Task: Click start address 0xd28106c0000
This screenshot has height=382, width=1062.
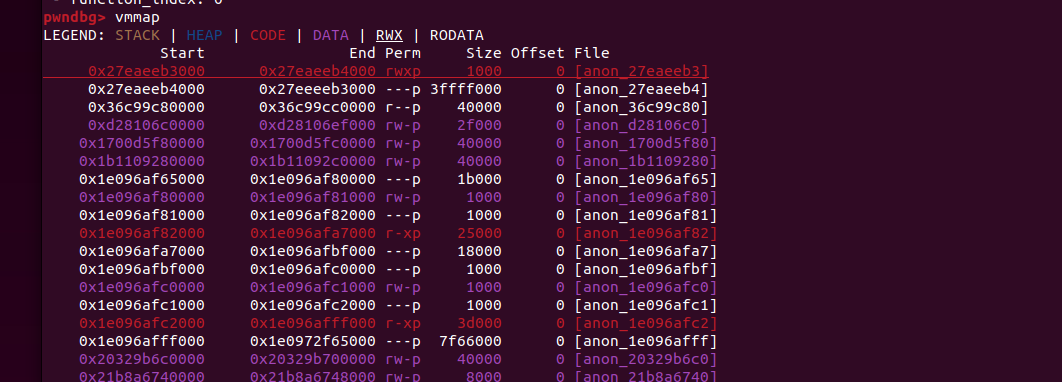Action: click(x=146, y=125)
